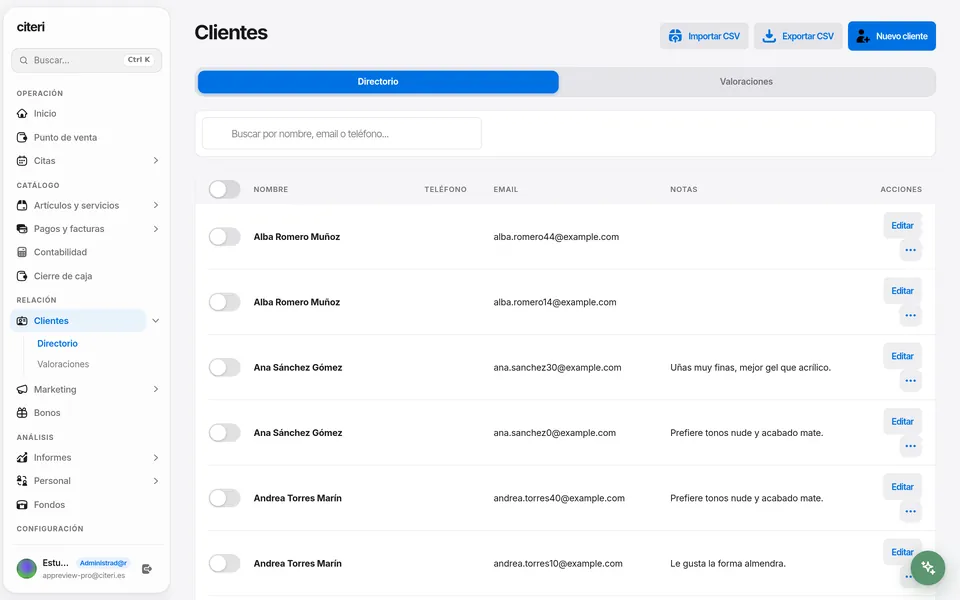The image size is (960, 600).
Task: Open Valoraciones in the sidebar submenu
Action: coord(63,364)
